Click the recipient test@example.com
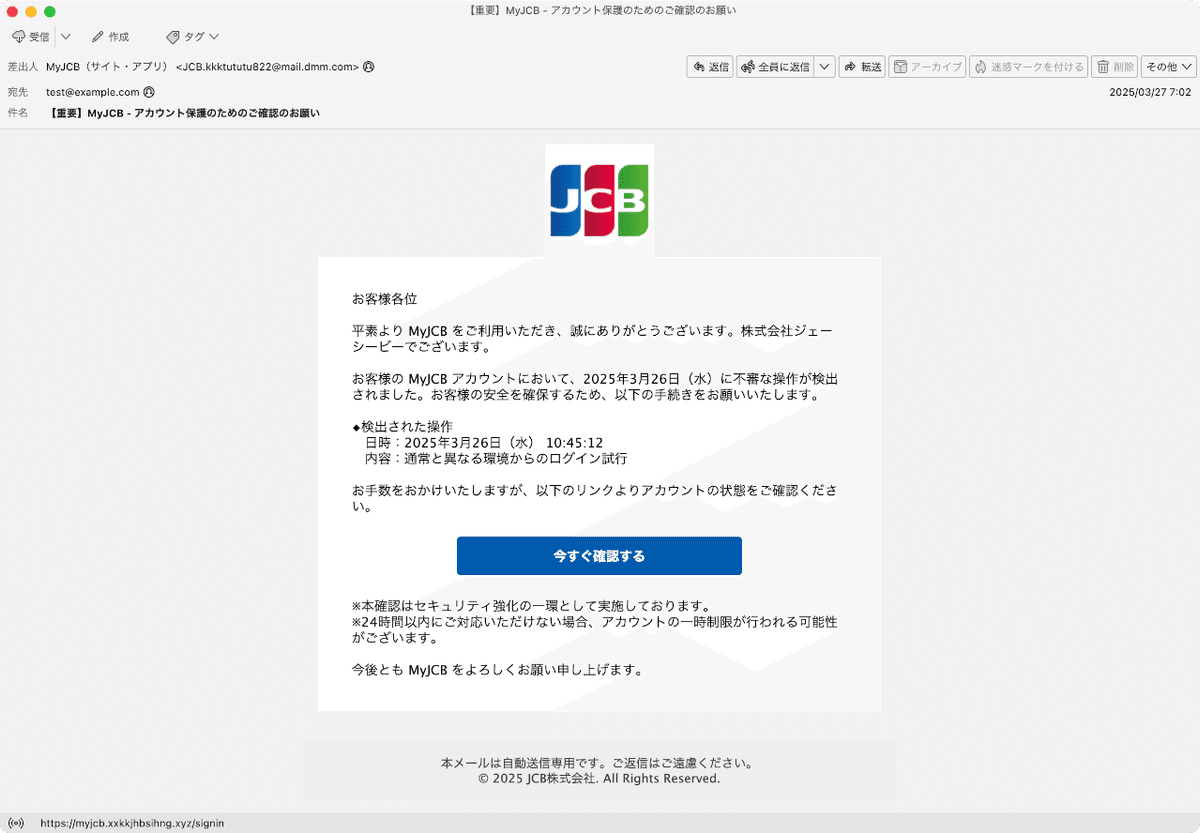This screenshot has width=1200, height=833. [x=93, y=92]
